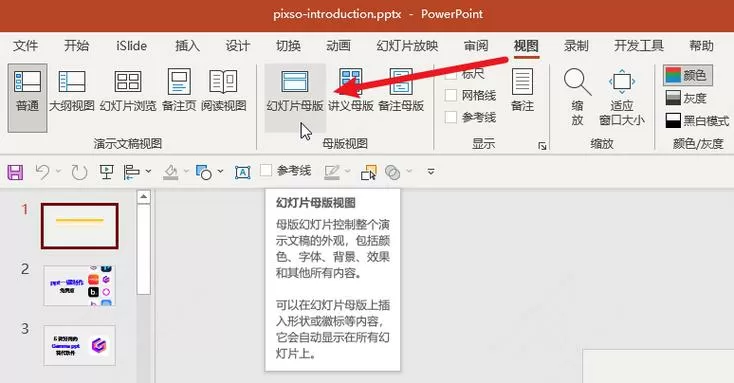Open the Developer (开发工具) tab

639,46
